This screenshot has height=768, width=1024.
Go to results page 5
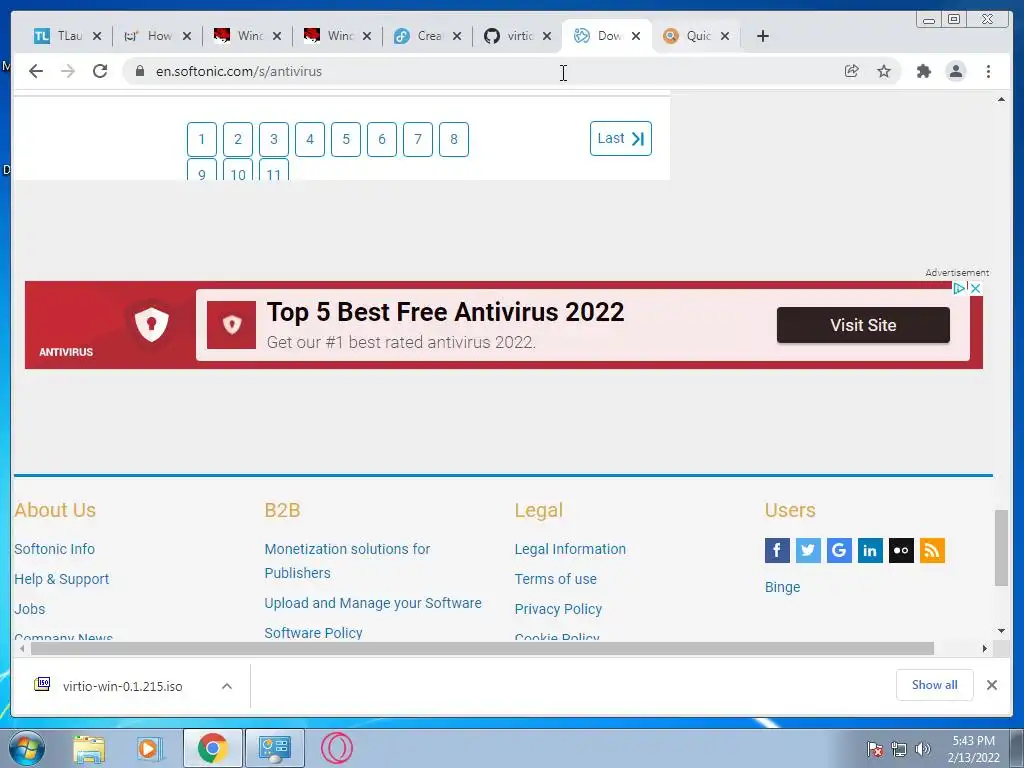[346, 139]
